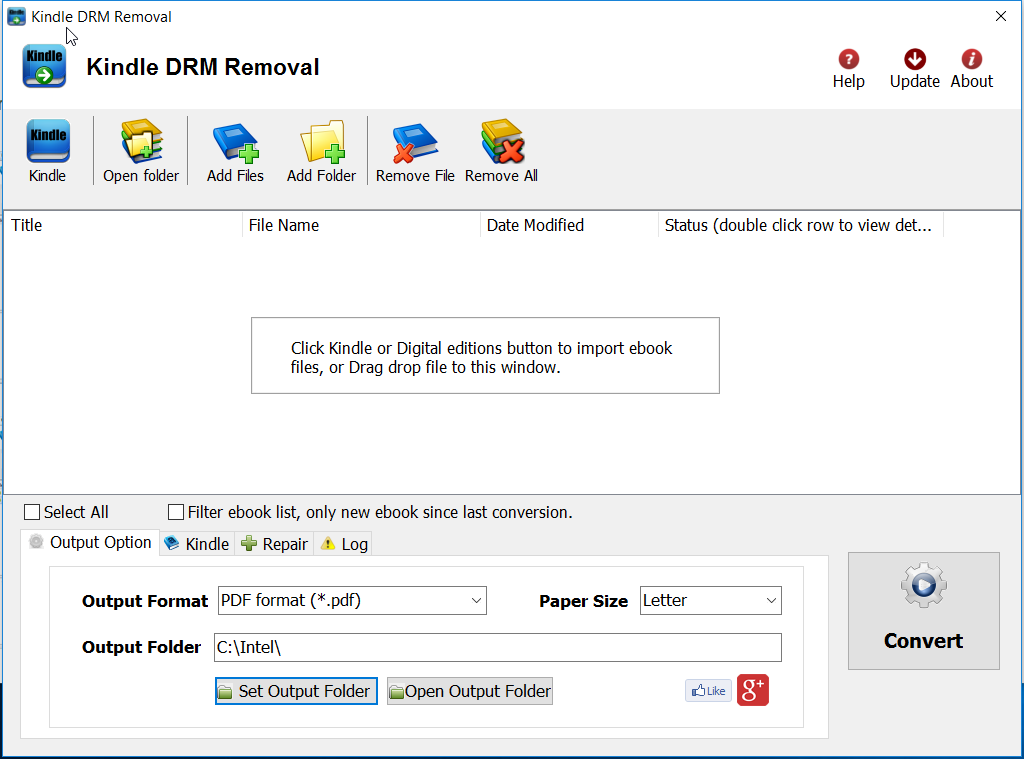1024x759 pixels.
Task: Click the Kindle import toolbar icon
Action: tap(47, 143)
